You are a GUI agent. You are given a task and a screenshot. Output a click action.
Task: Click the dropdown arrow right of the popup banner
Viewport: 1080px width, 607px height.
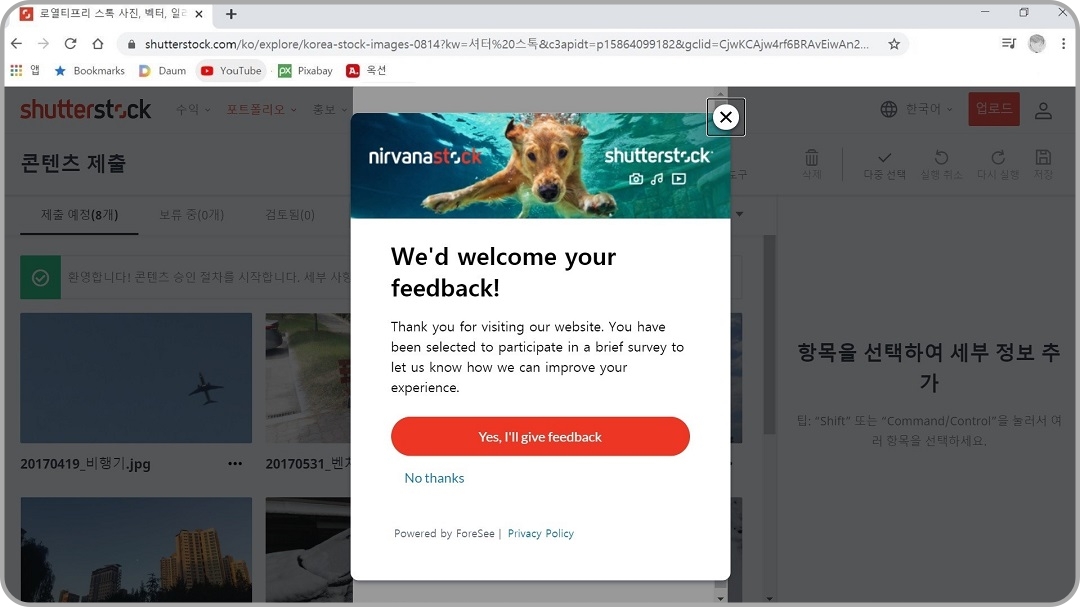pyautogui.click(x=739, y=214)
